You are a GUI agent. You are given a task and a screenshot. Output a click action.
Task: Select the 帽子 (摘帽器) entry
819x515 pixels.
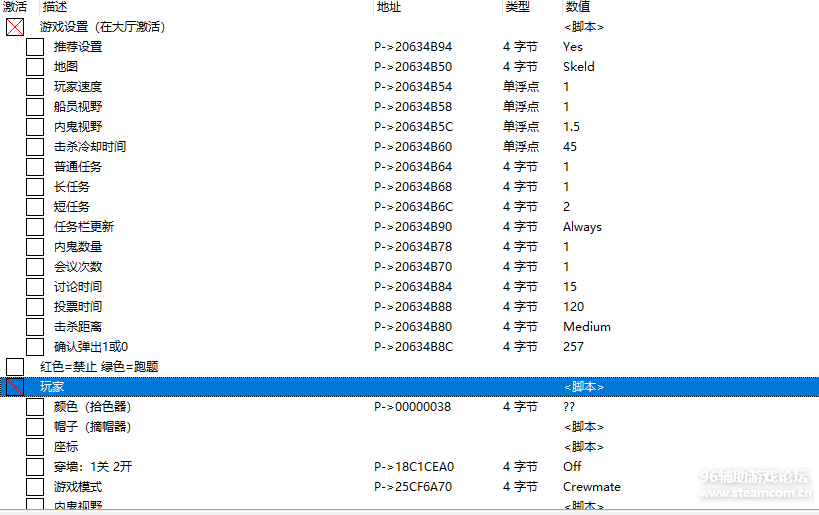(92, 427)
